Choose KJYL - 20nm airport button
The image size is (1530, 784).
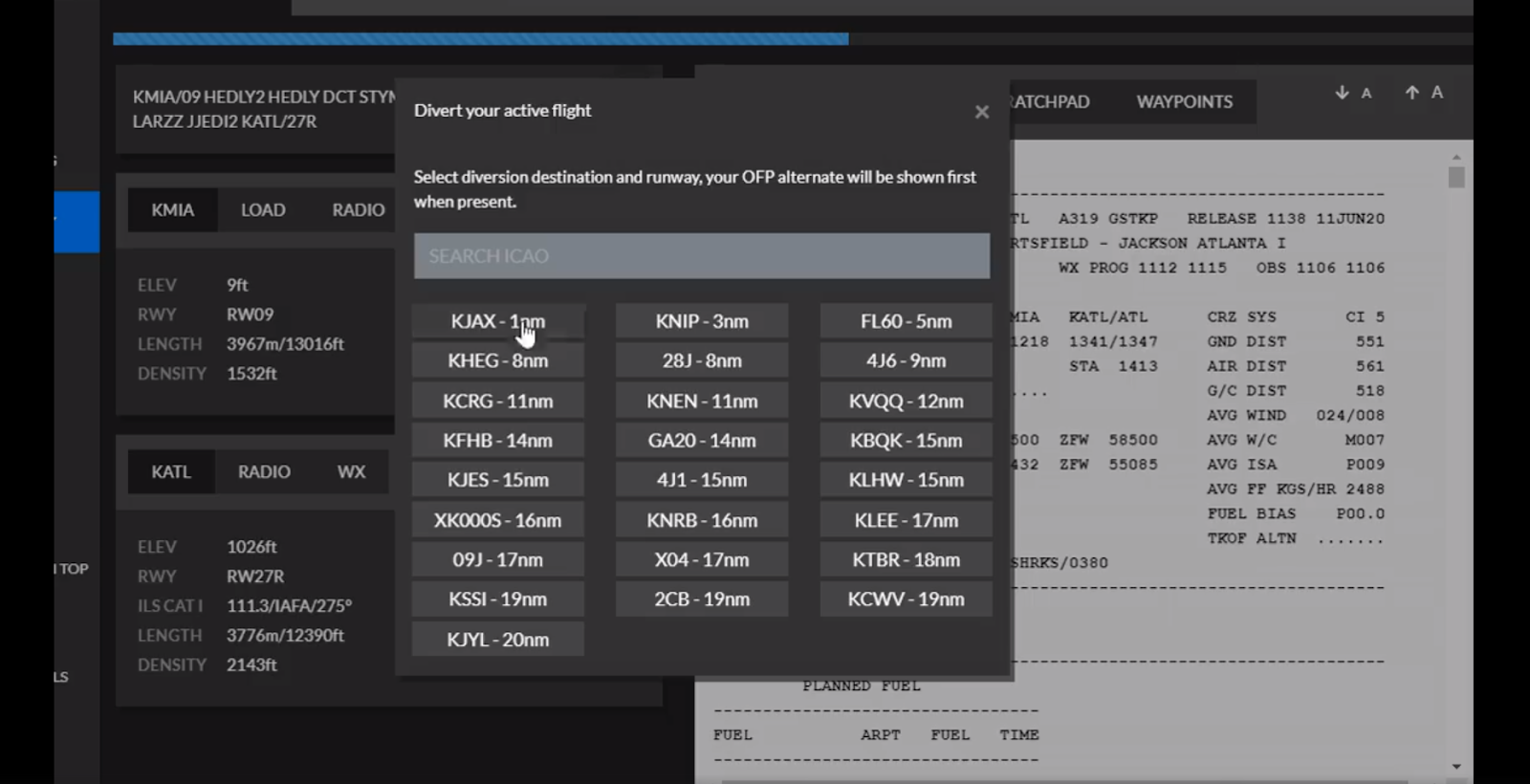click(x=497, y=640)
